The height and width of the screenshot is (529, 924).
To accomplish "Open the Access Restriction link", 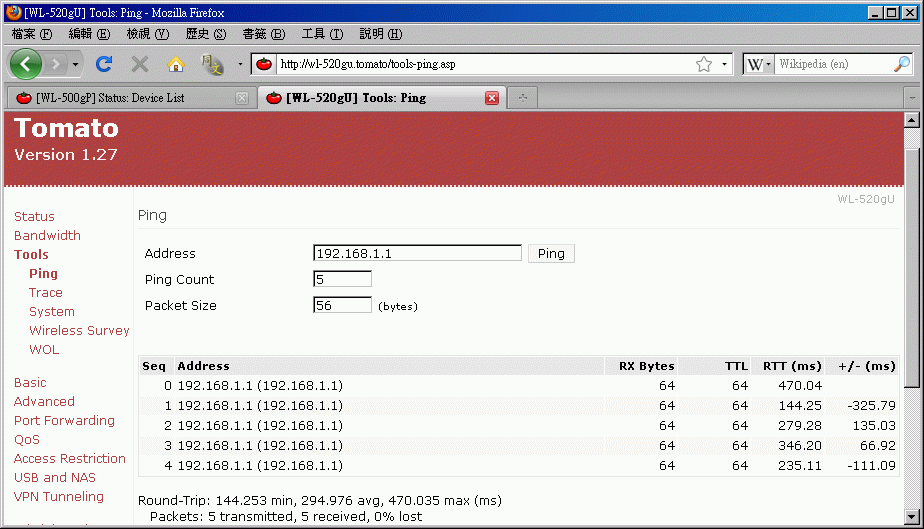I will coord(70,459).
